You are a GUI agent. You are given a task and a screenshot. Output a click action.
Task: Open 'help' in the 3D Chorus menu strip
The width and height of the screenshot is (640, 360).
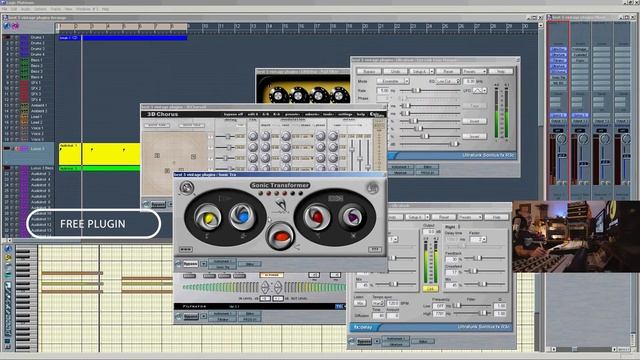361,114
